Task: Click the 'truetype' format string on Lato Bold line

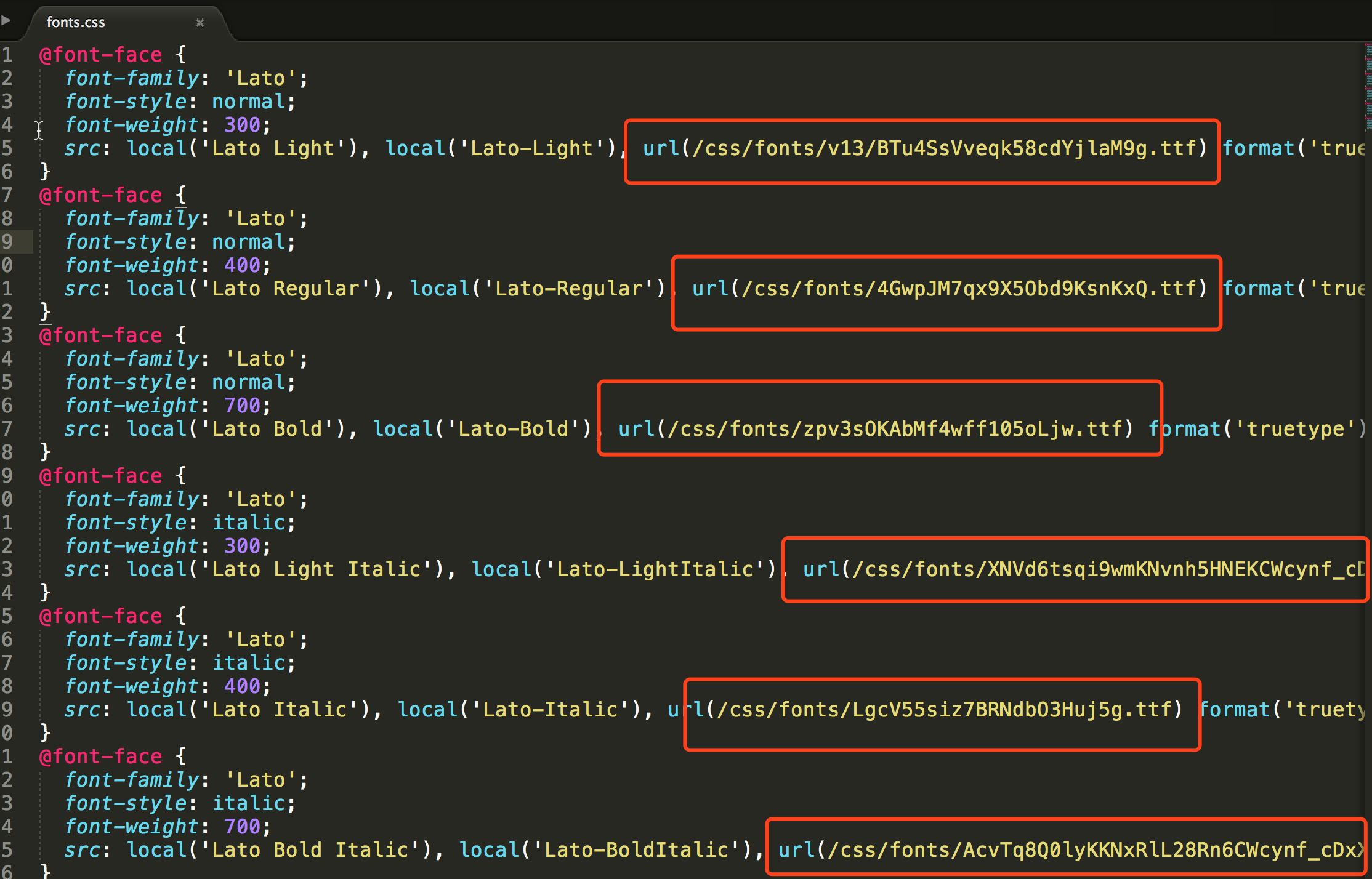Action: (1294, 429)
